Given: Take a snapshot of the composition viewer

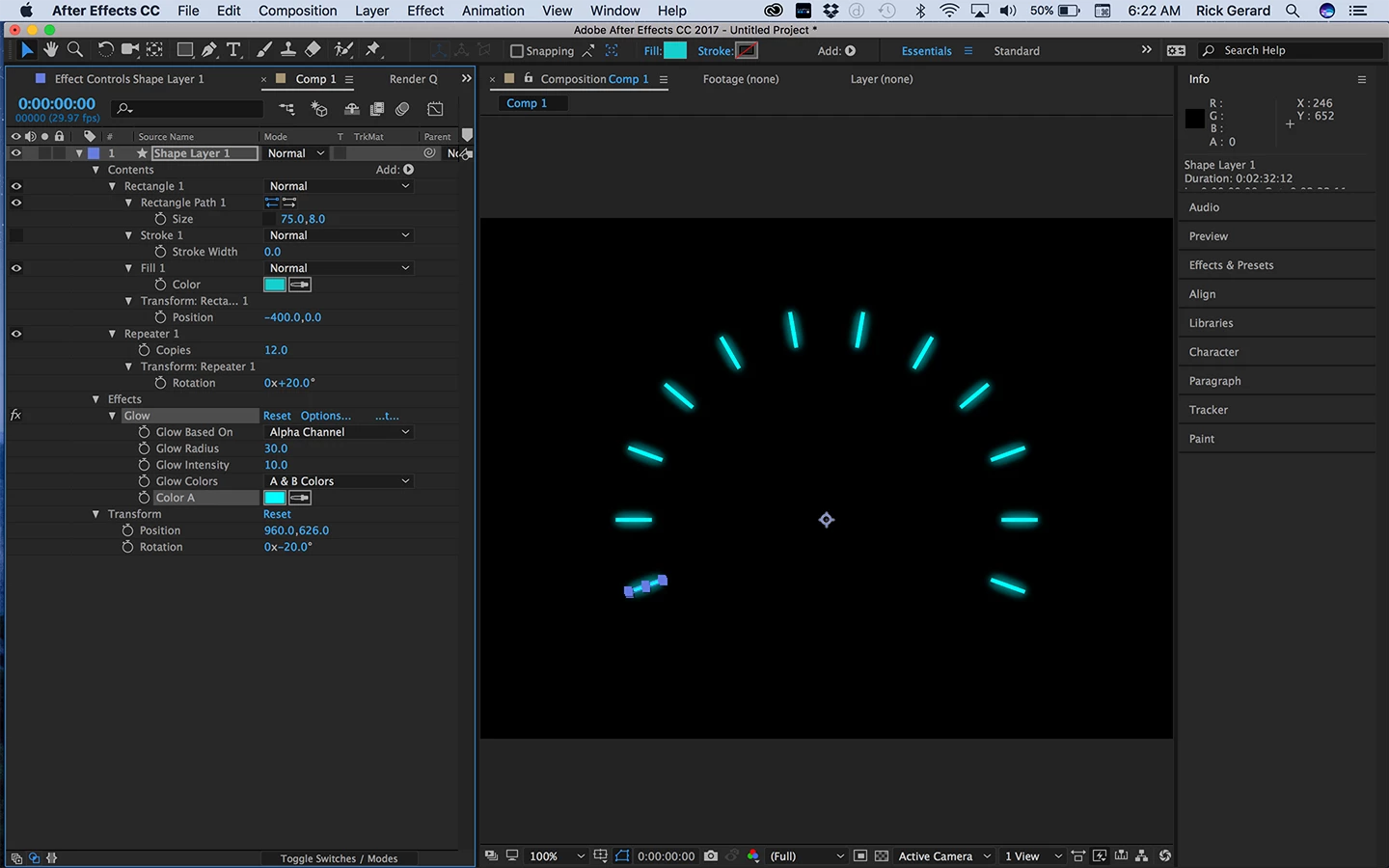Looking at the screenshot, I should (x=711, y=855).
